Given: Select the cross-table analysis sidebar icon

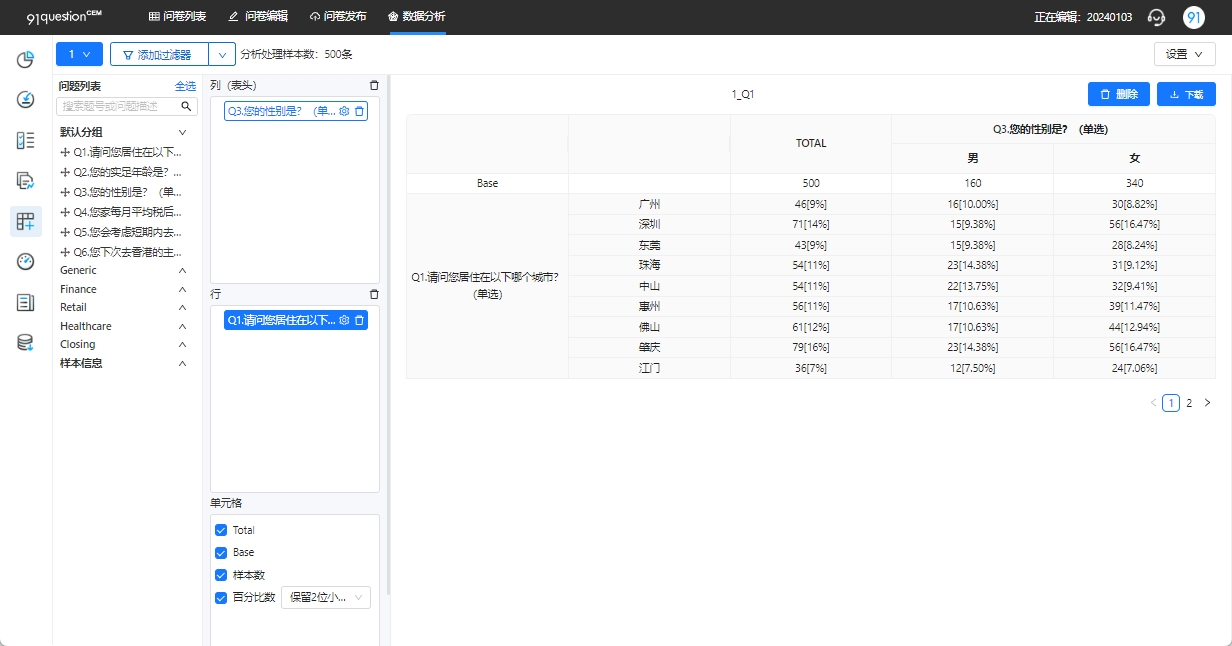Looking at the screenshot, I should point(26,222).
